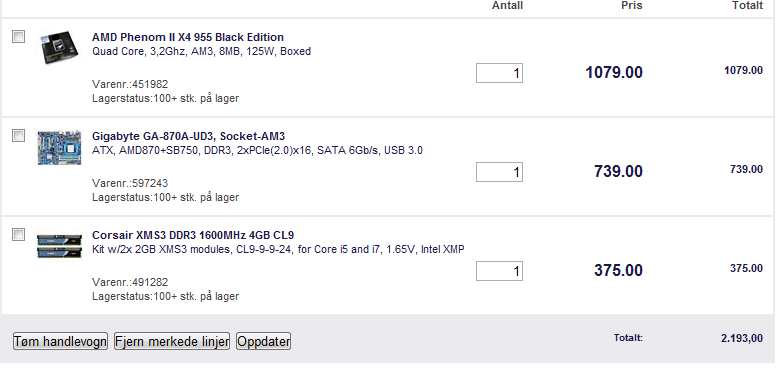This screenshot has width=780, height=378.
Task: Click the Fjern merkede linjer button
Action: [x=172, y=341]
